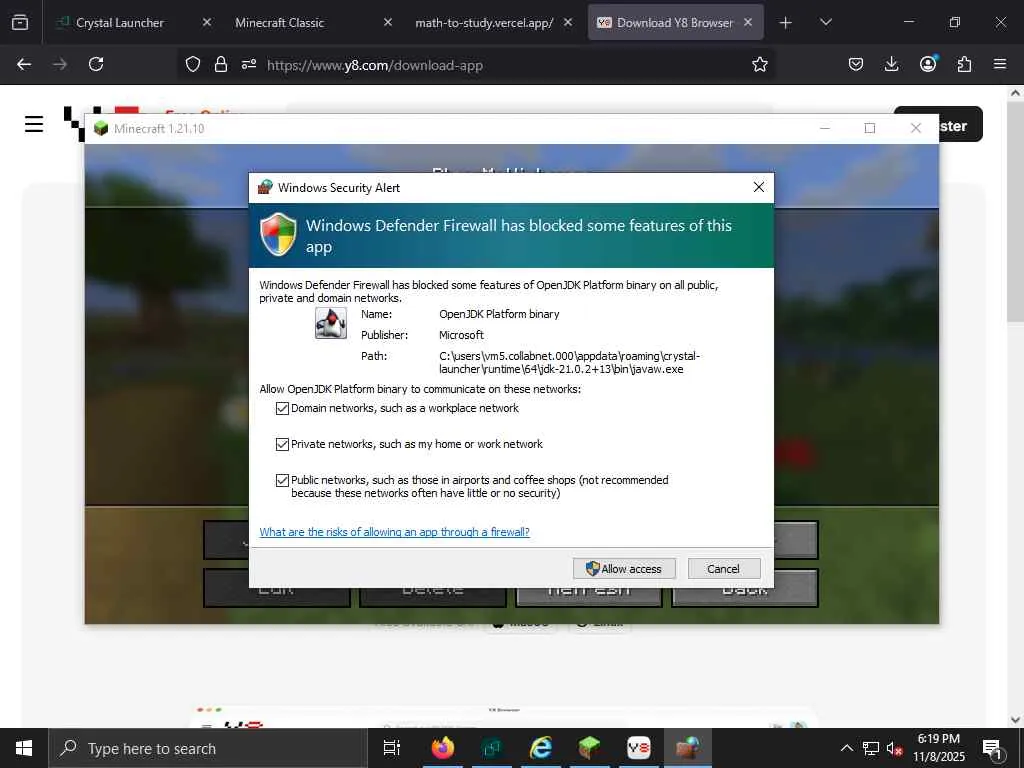This screenshot has width=1024, height=768.
Task: Bookmark this page with star icon
Action: (x=760, y=64)
